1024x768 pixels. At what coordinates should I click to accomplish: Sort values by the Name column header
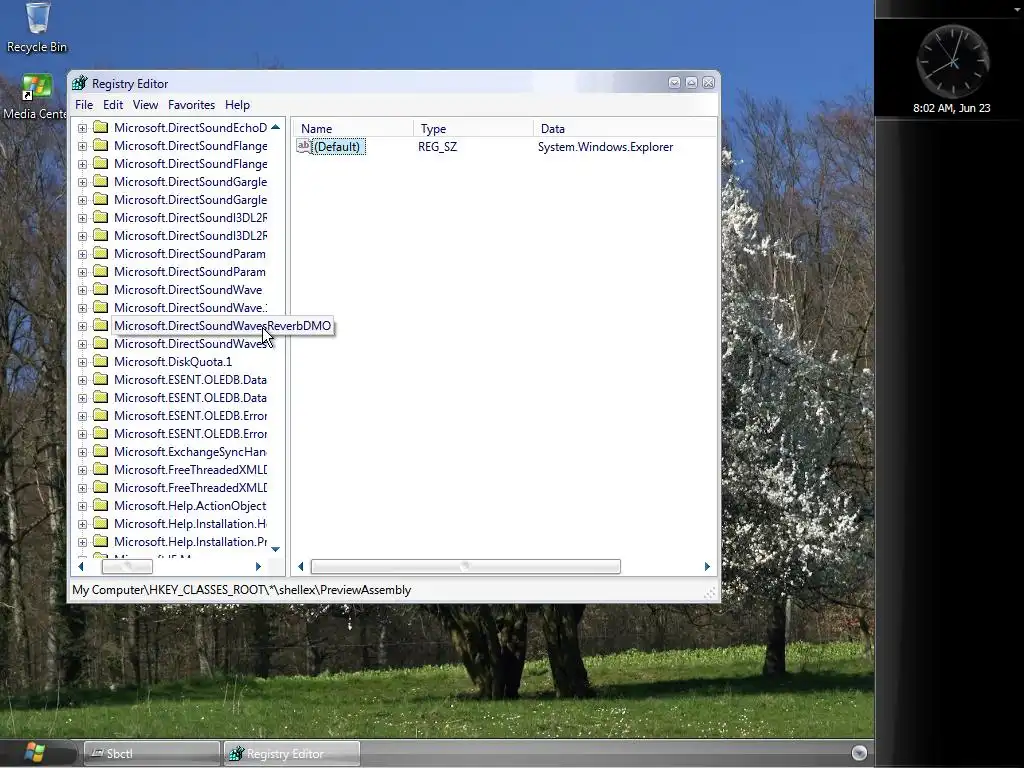353,129
